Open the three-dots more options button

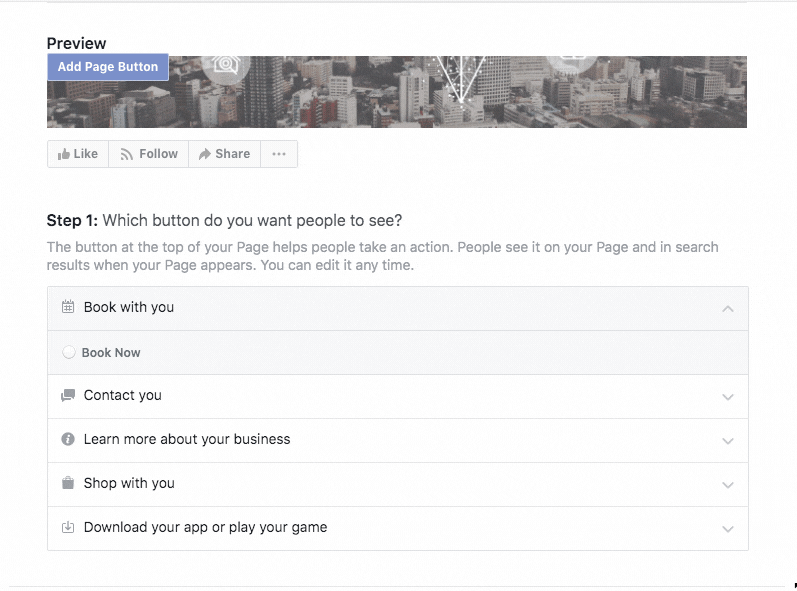pos(279,154)
